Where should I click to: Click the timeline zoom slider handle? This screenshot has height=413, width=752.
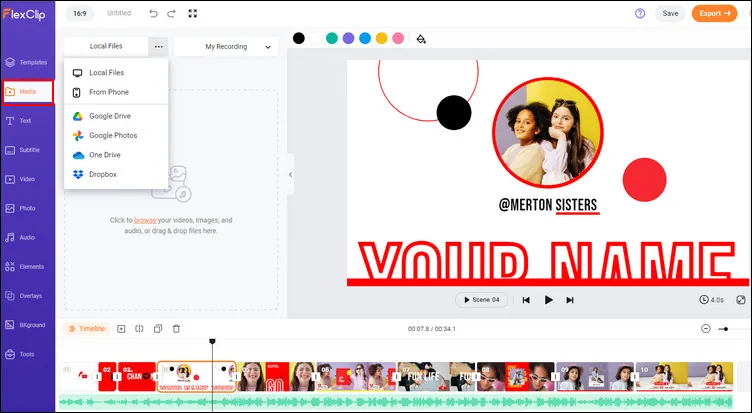[726, 329]
